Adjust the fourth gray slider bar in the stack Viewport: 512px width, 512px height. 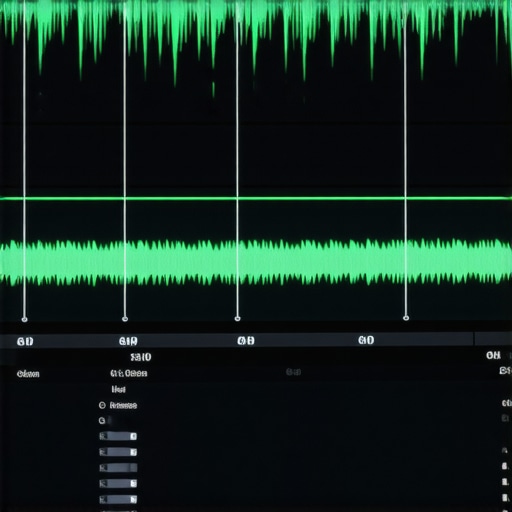click(118, 483)
